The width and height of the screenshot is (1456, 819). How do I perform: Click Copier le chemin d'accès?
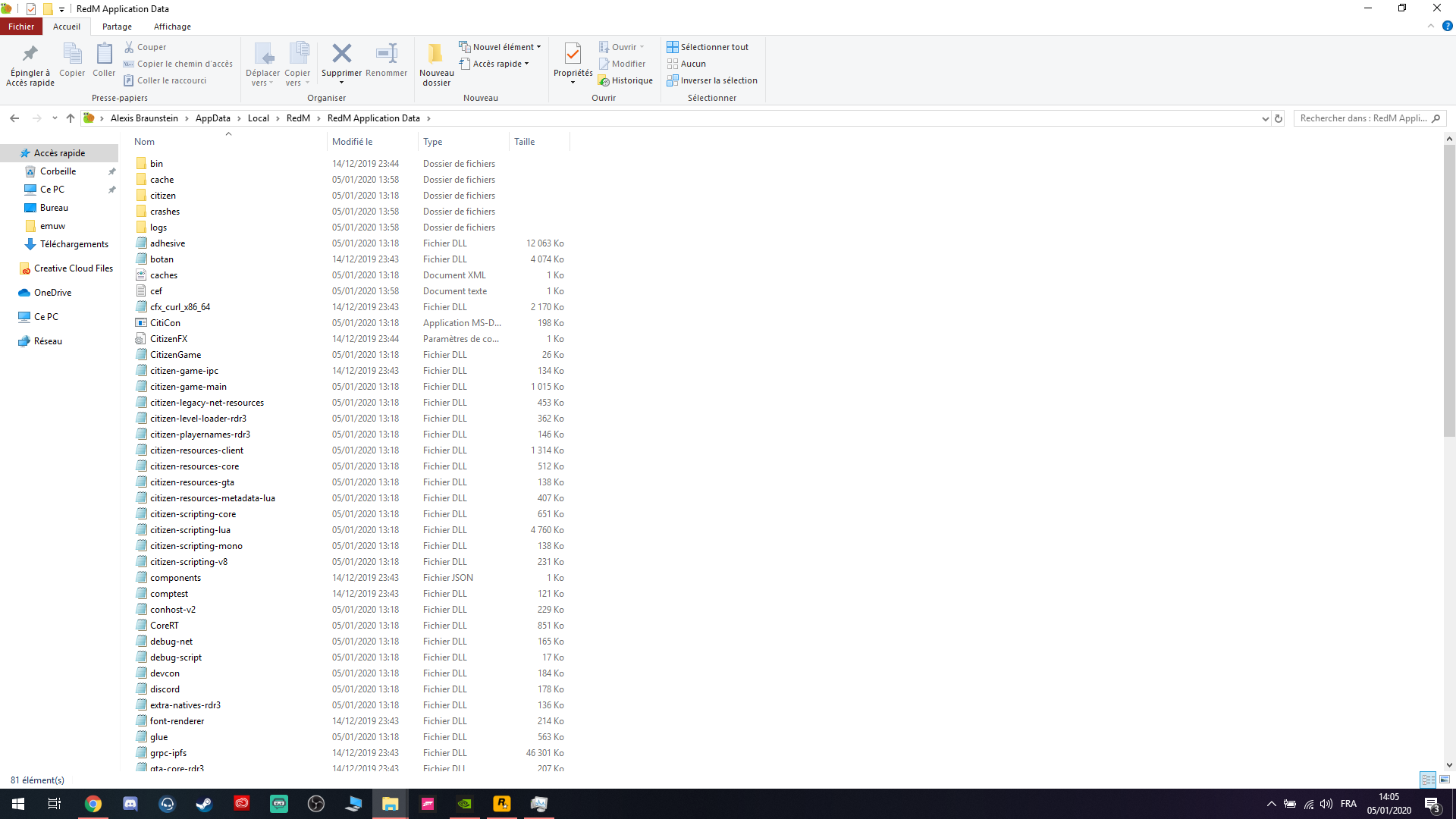point(178,64)
